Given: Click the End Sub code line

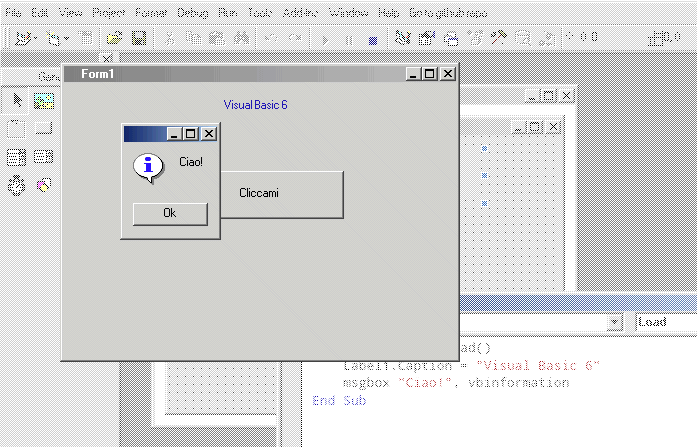Looking at the screenshot, I should tap(339, 400).
